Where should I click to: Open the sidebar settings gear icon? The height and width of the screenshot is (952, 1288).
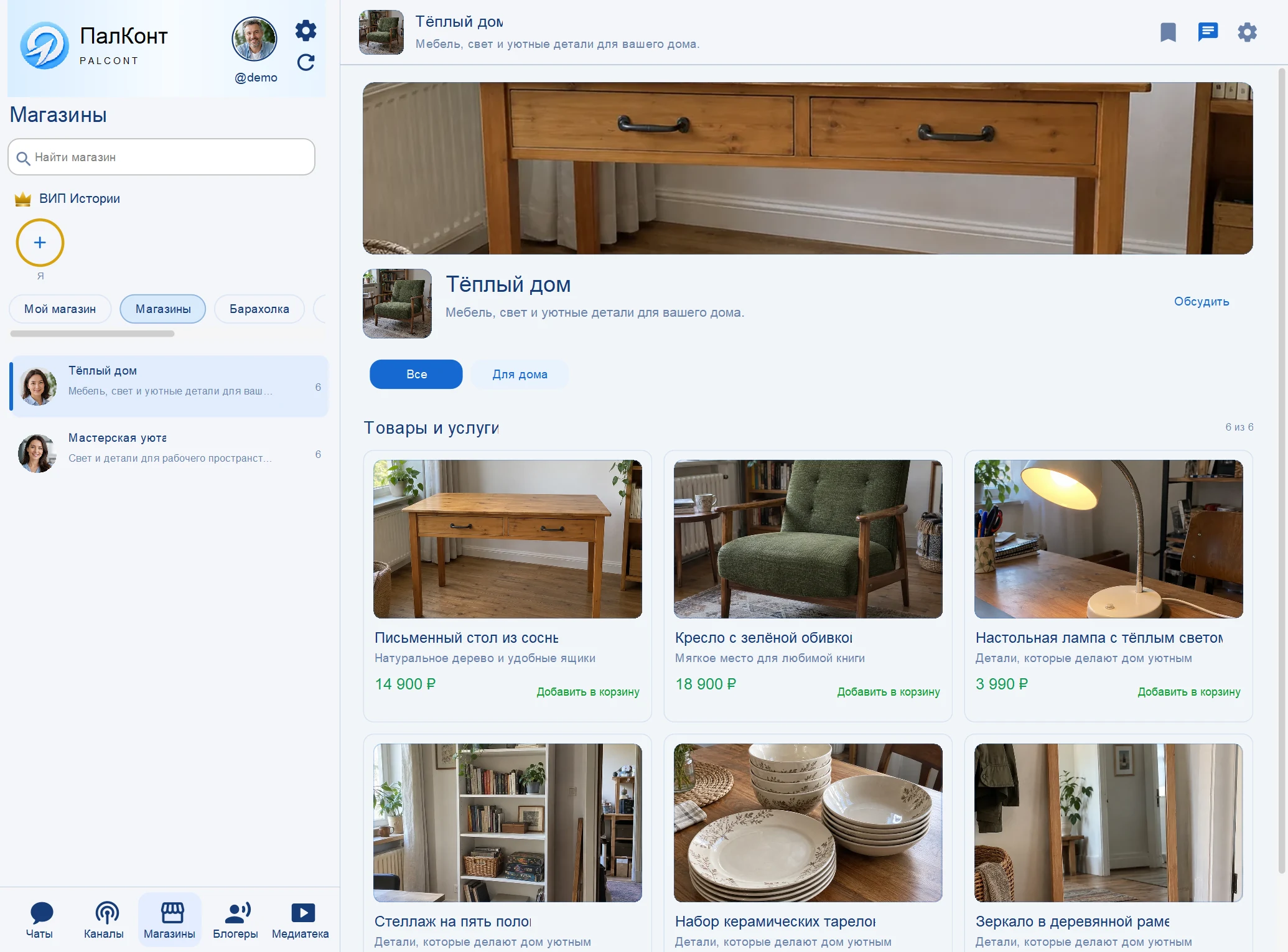coord(306,30)
